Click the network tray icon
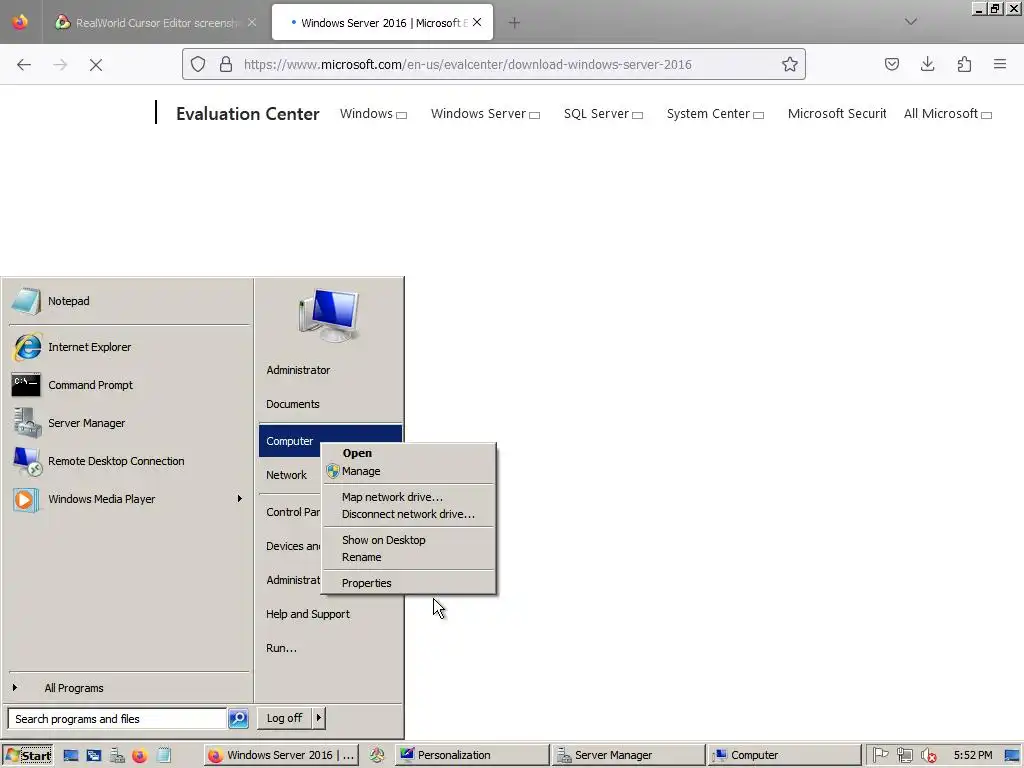Viewport: 1024px width, 768px height. coord(904,755)
